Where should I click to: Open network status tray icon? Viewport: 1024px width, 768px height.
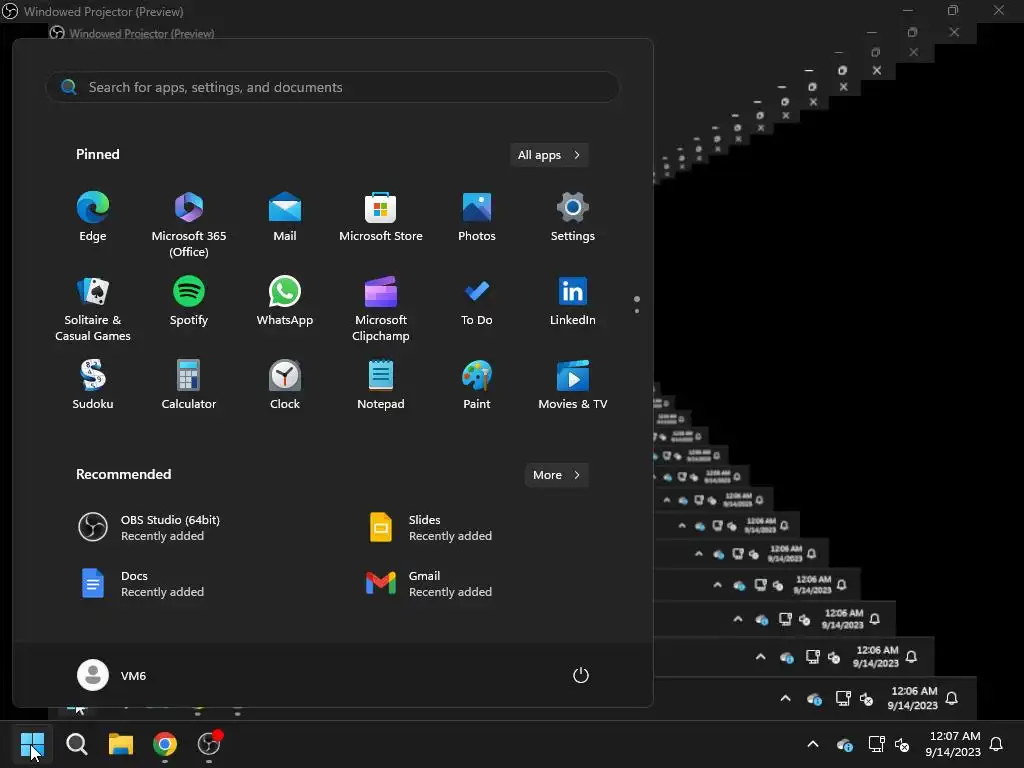876,744
